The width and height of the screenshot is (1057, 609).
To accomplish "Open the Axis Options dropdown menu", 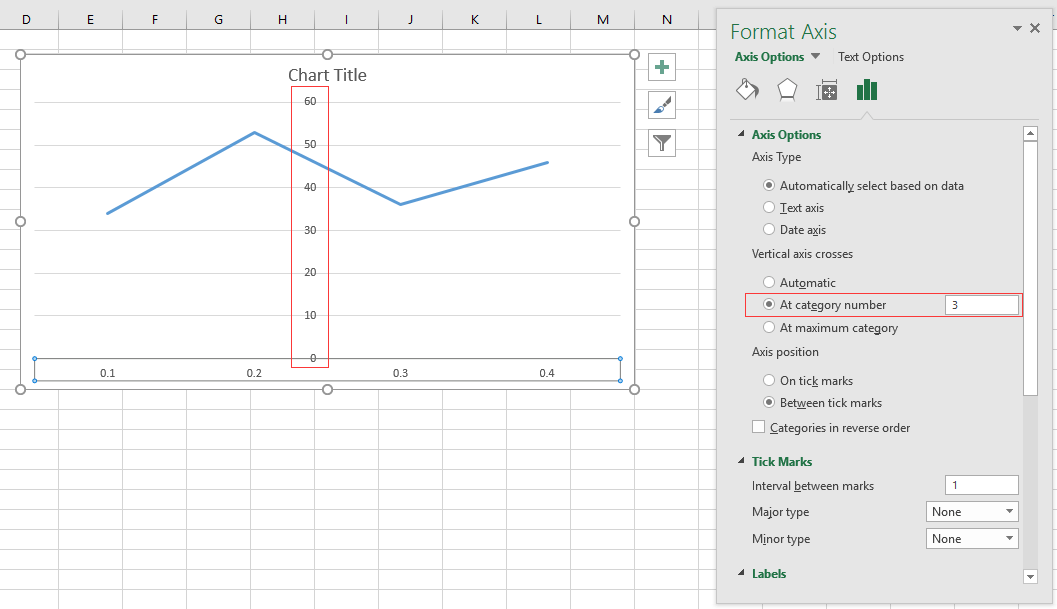I will (x=777, y=57).
